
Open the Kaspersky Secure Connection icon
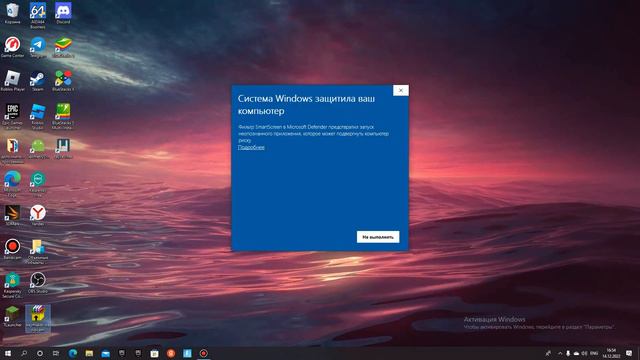(12, 285)
